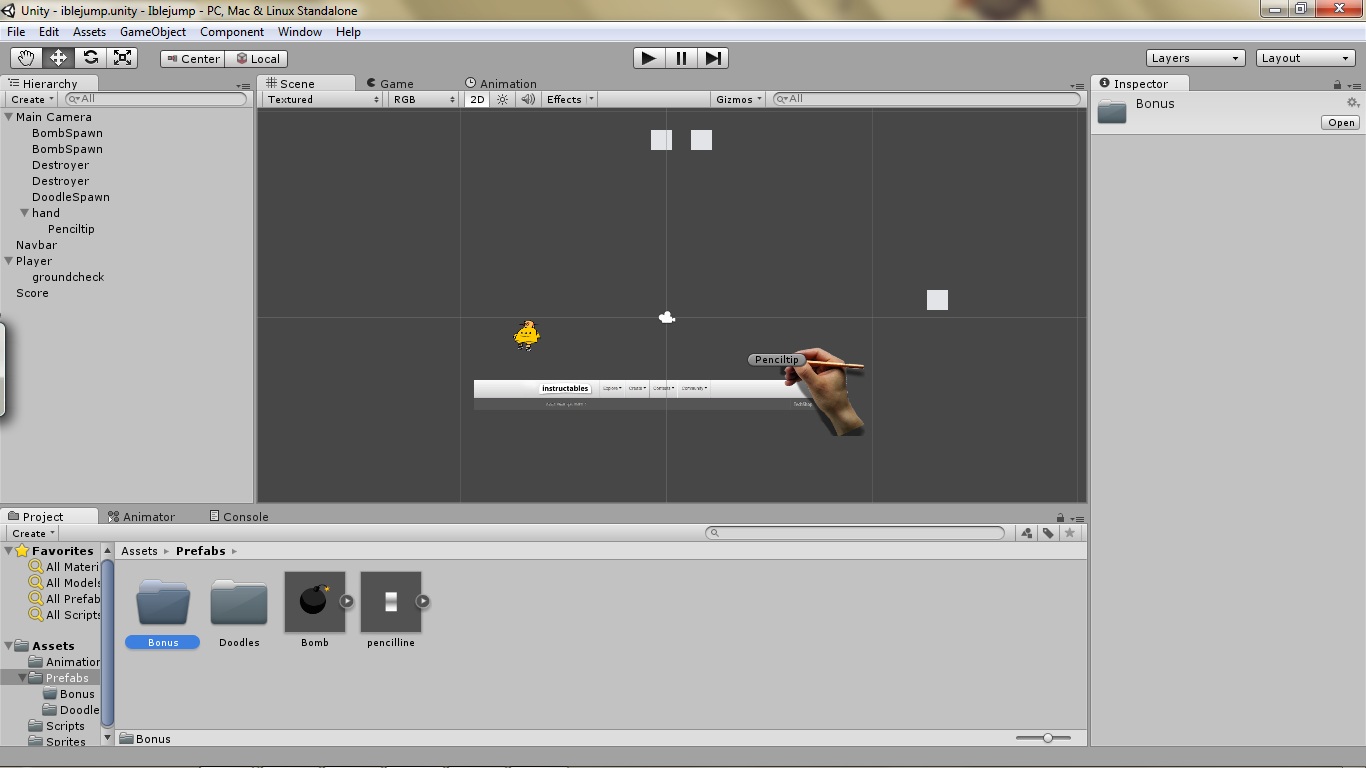Click the Open button in Inspector

(x=1341, y=123)
